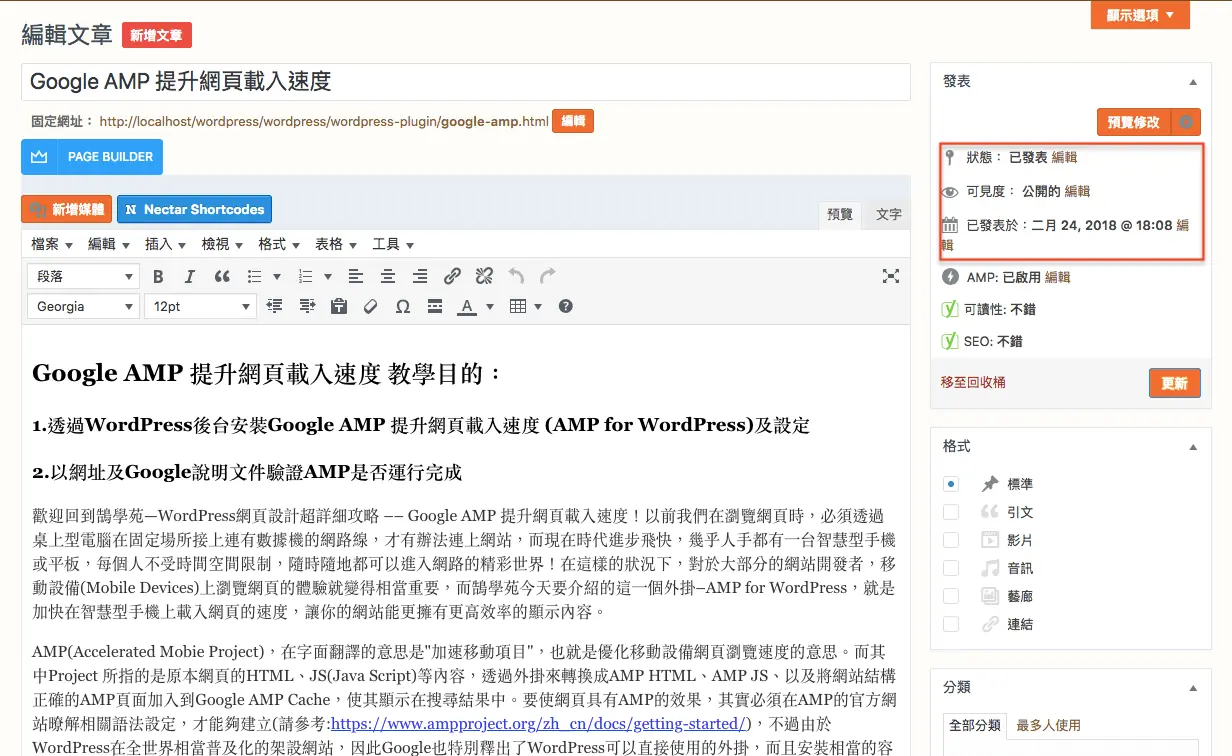Click 編輯 next to 狀態: 已發表
Image resolution: width=1232 pixels, height=756 pixels.
[x=1064, y=157]
